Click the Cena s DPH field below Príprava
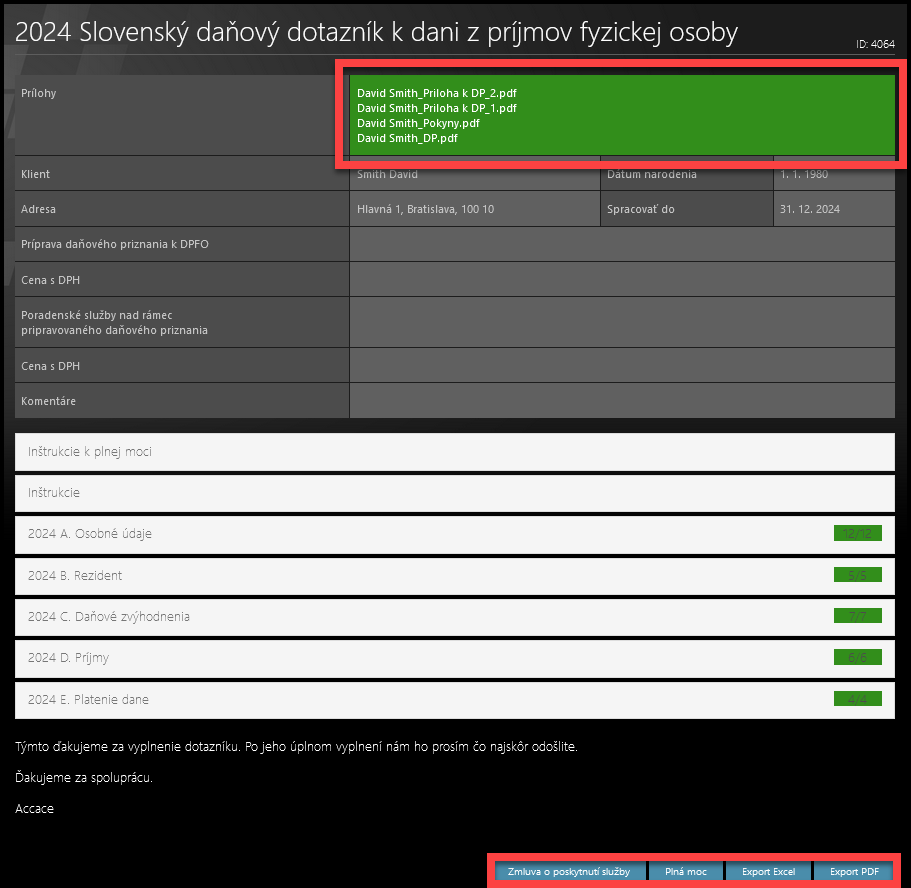 pyautogui.click(x=621, y=279)
